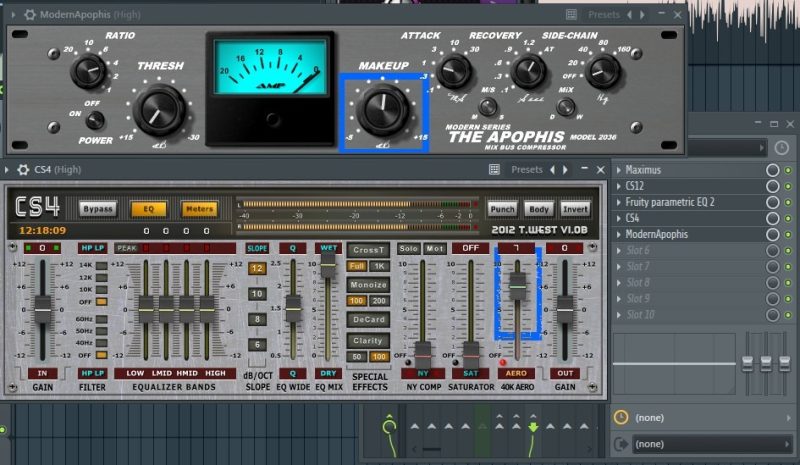Open Fruity parametric EQ 2 slot dropdown arrow
Image resolution: width=800 pixels, height=465 pixels.
click(619, 203)
